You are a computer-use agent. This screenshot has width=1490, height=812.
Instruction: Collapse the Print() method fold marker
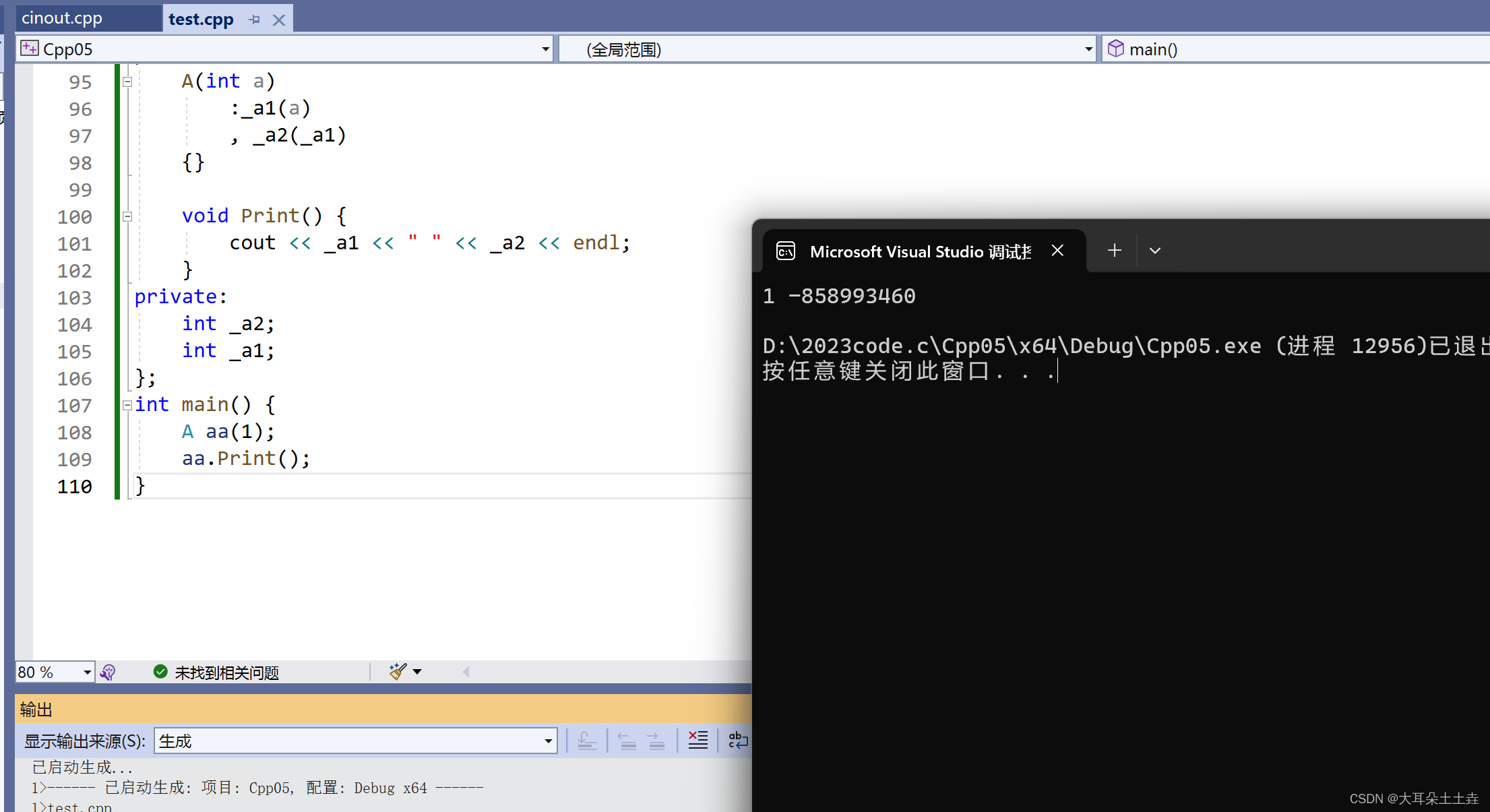[x=127, y=216]
